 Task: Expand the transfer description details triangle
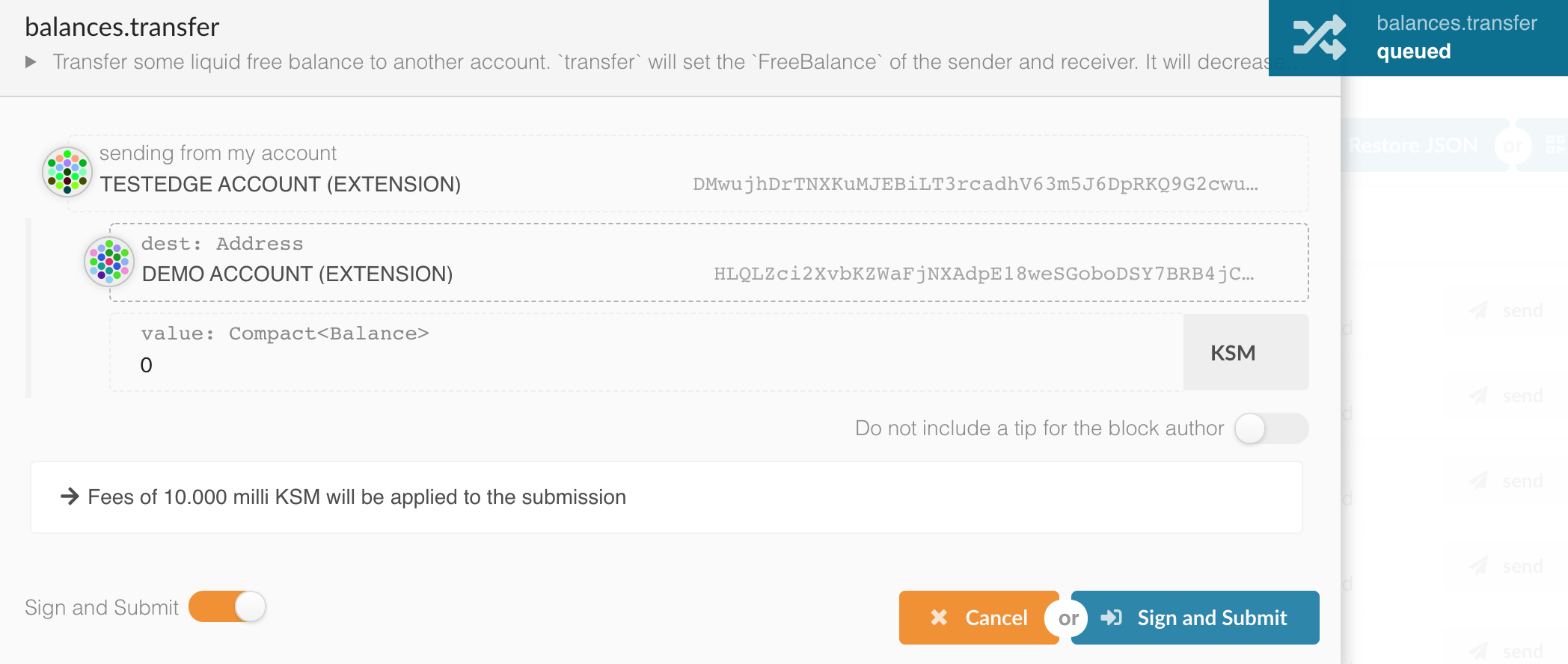coord(31,61)
